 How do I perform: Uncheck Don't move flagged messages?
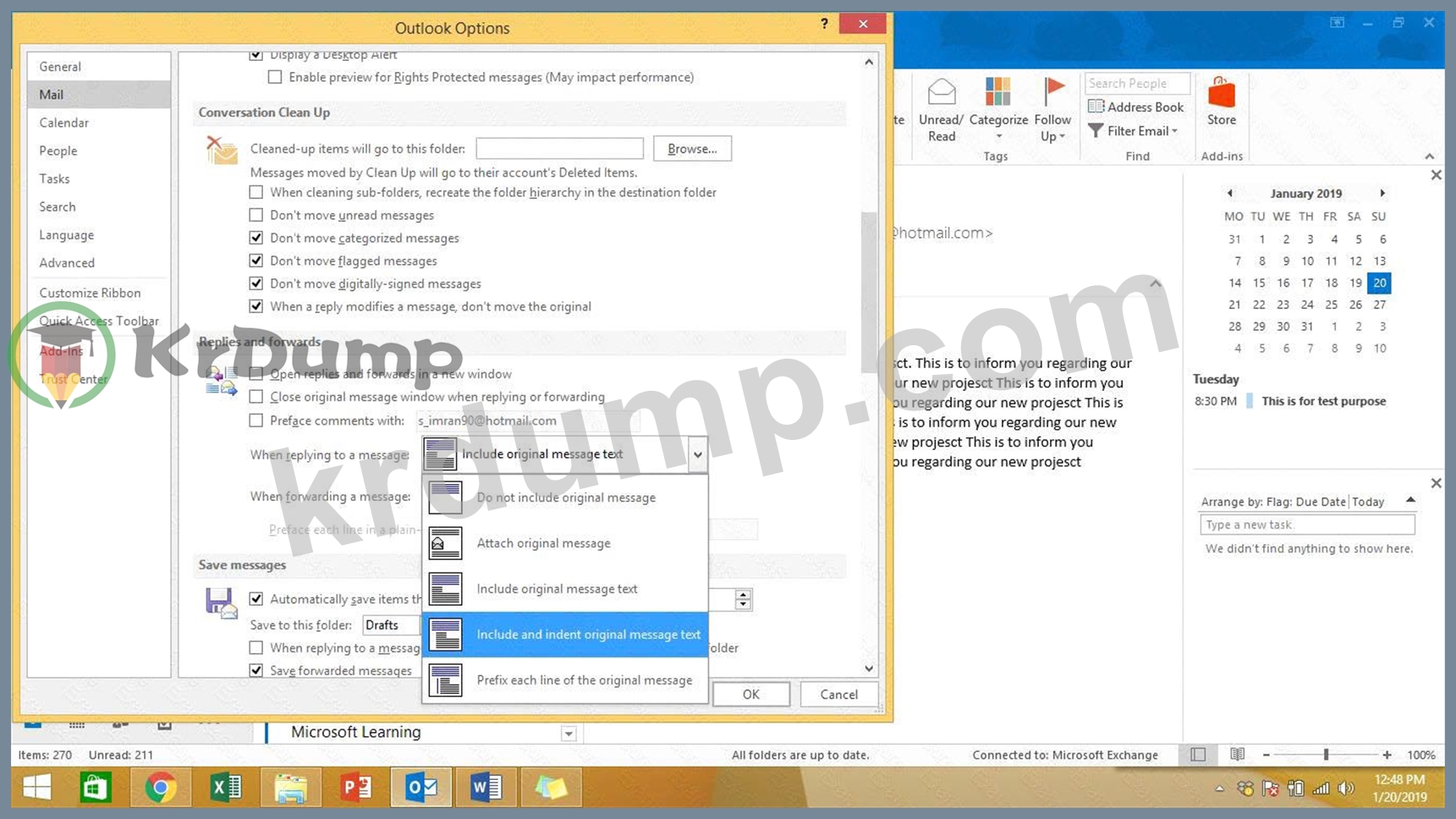pyautogui.click(x=256, y=261)
